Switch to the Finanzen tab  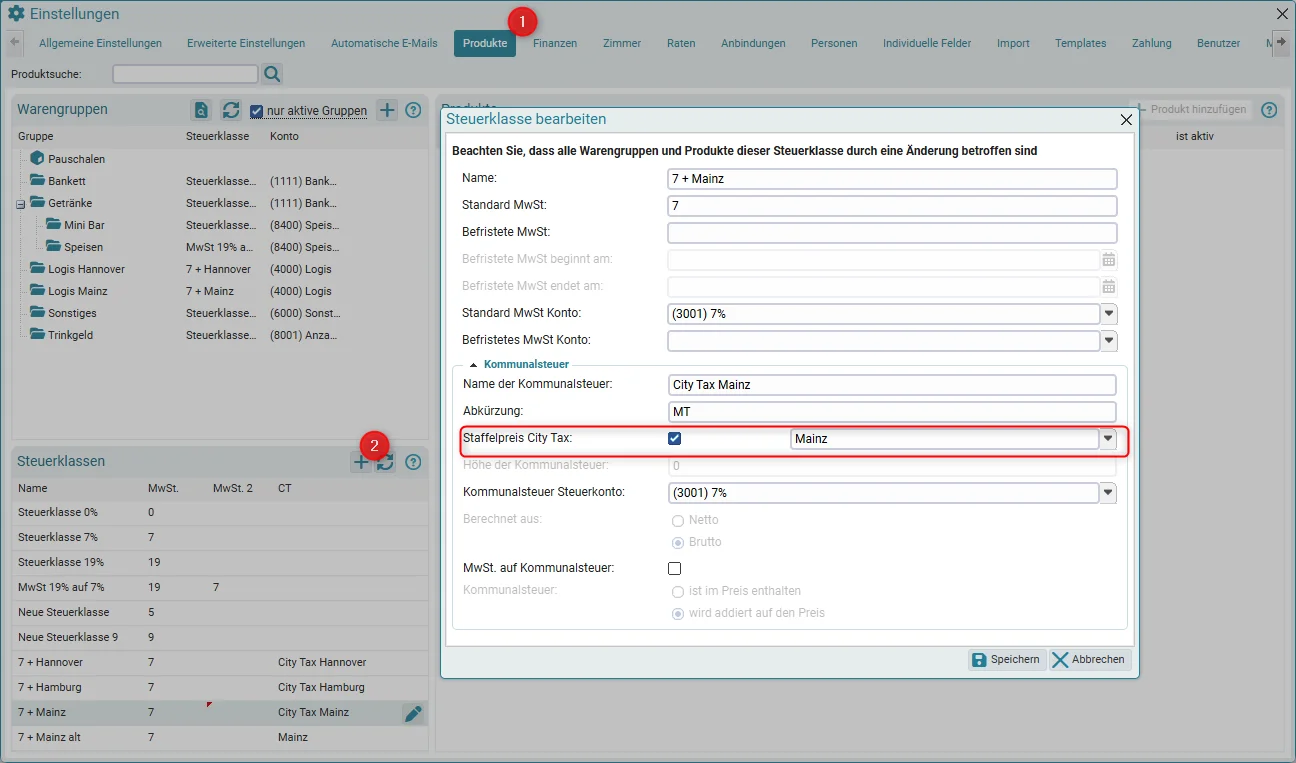coord(555,43)
